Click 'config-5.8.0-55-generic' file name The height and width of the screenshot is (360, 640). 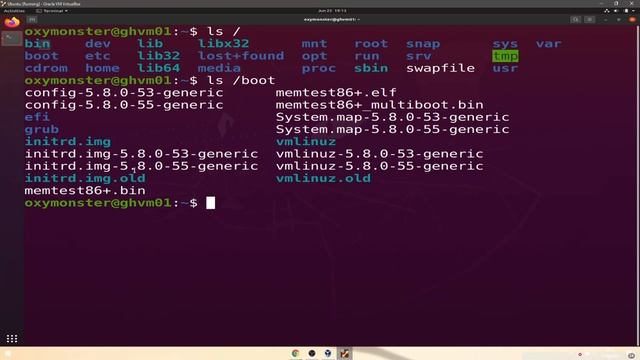(x=124, y=105)
